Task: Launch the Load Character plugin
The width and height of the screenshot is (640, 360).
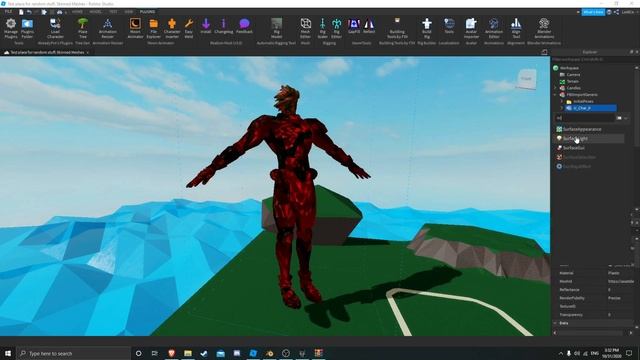Action: [55, 28]
